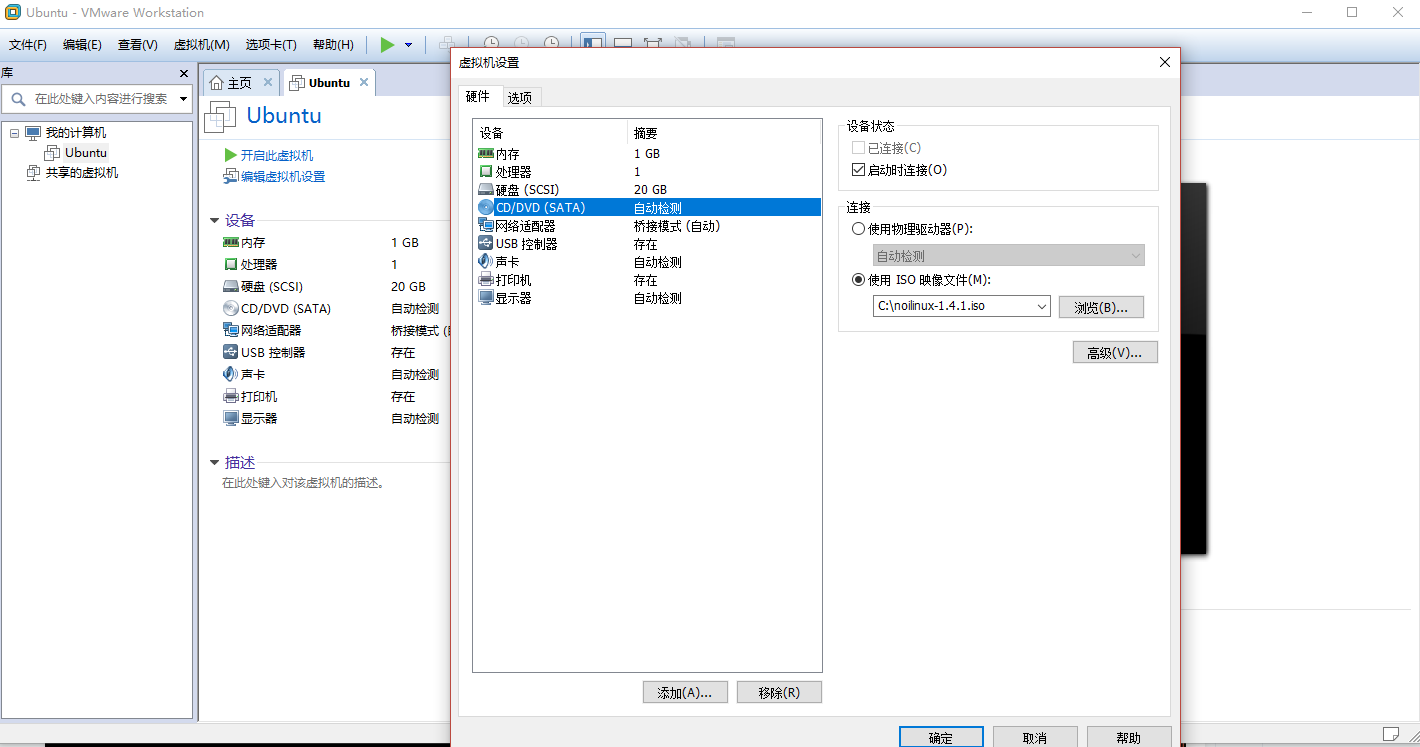1420x747 pixels.
Task: Toggle the 已连接(C) checkbox
Action: tap(858, 148)
